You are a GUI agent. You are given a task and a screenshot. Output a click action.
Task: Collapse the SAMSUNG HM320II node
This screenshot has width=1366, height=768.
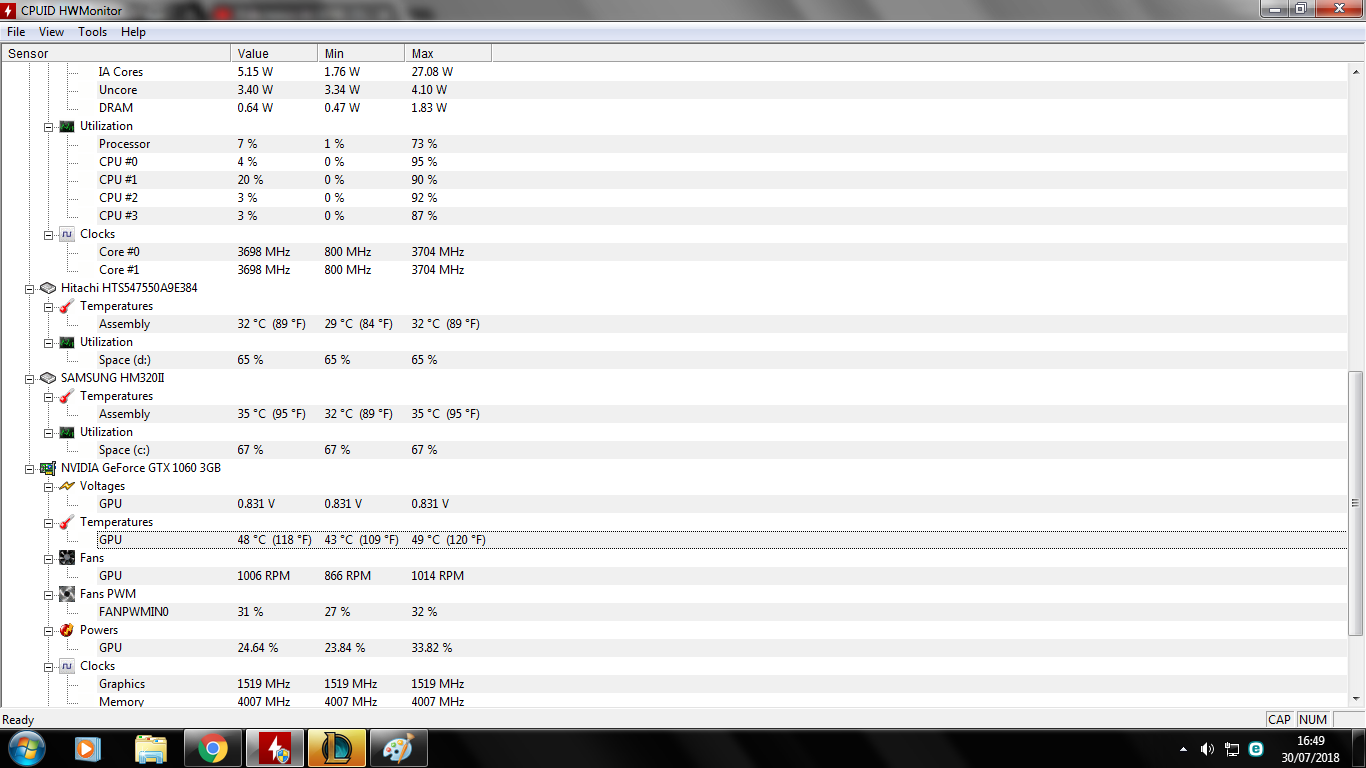[28, 378]
